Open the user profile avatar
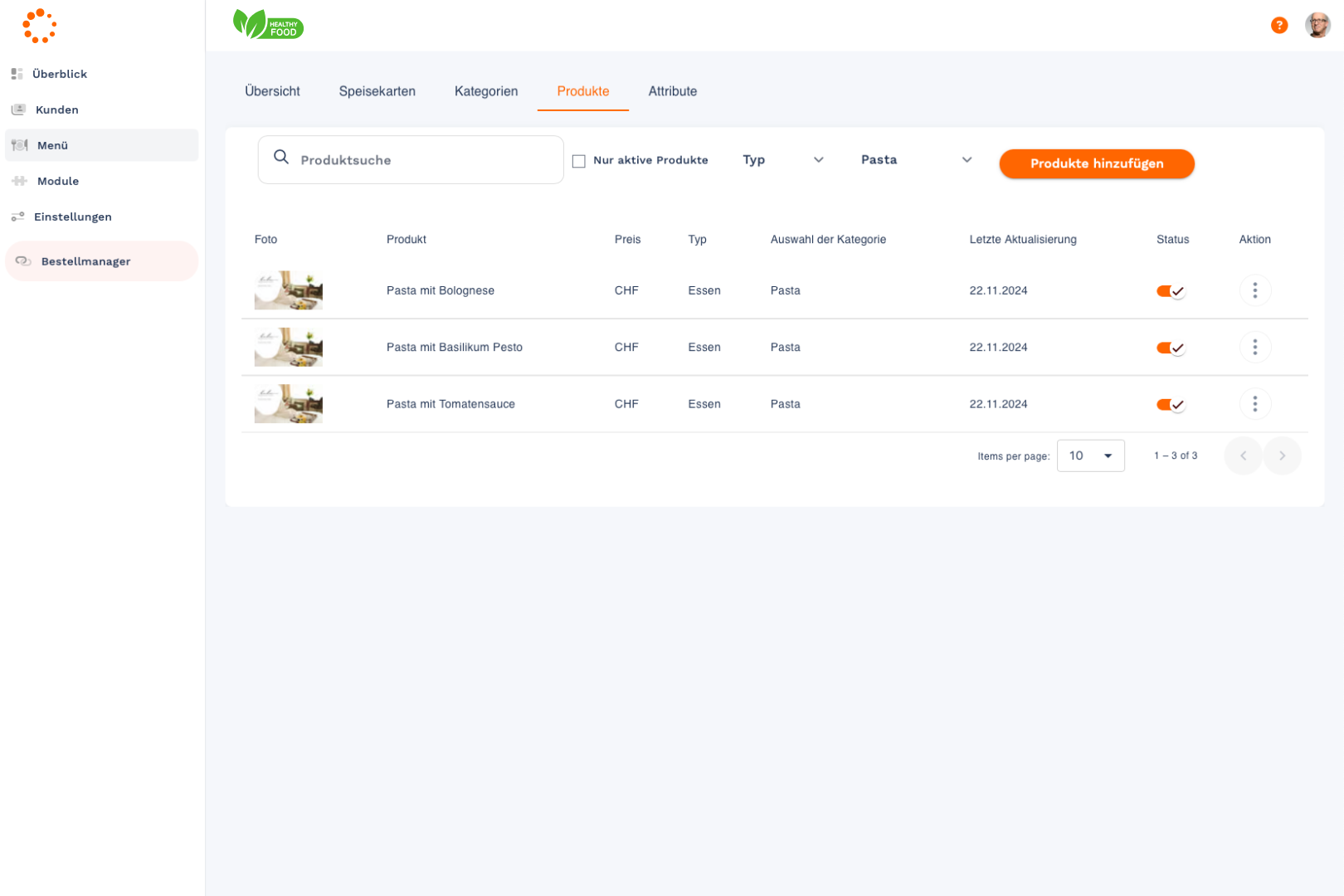Viewport: 1344px width, 896px height. click(x=1317, y=26)
